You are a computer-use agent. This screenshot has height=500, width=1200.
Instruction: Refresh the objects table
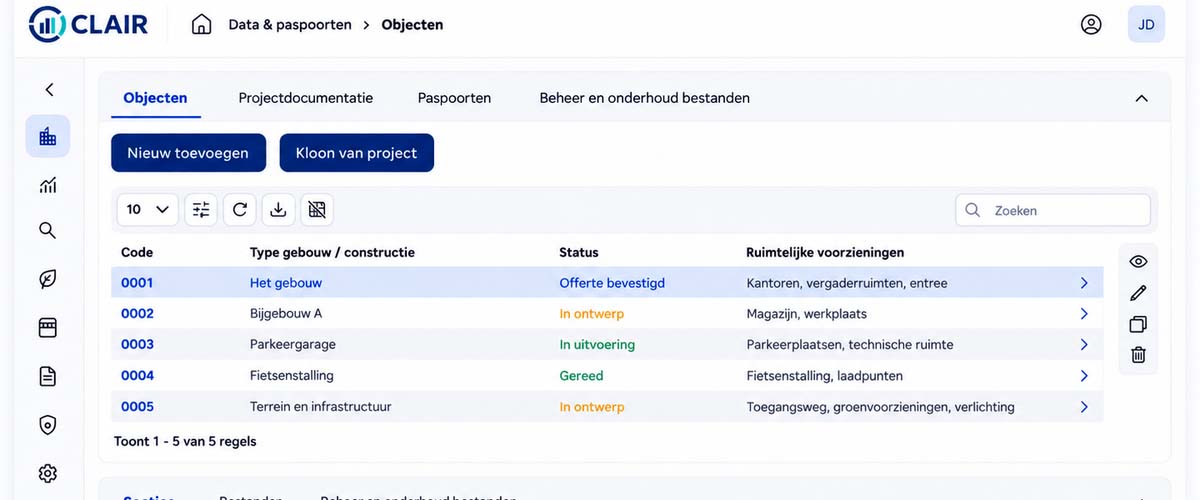240,210
